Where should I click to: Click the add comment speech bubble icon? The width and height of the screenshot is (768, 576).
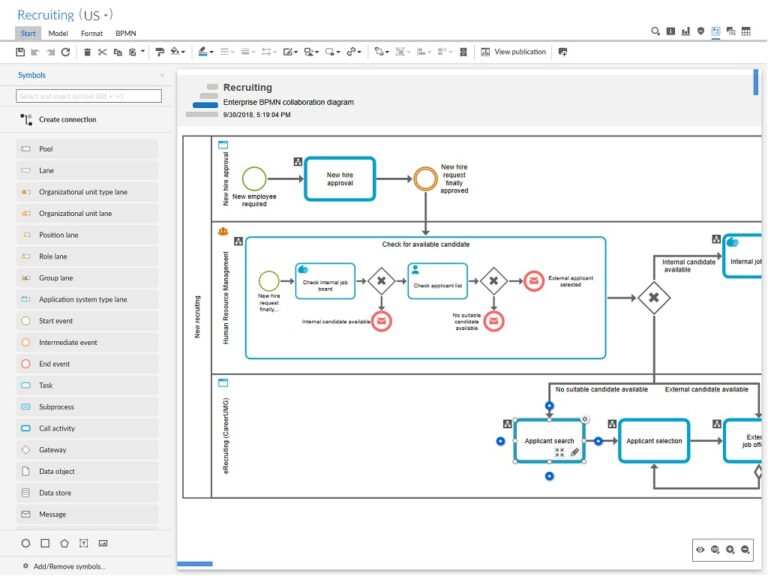tap(563, 52)
